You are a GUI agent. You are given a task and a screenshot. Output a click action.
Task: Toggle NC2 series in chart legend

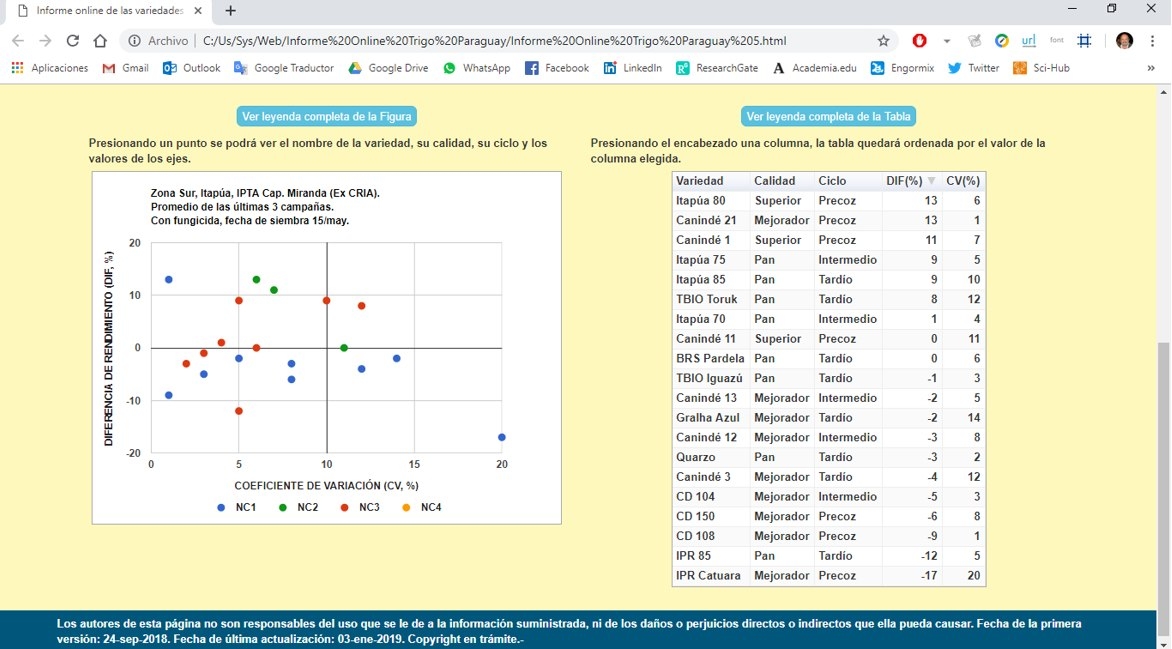[298, 508]
